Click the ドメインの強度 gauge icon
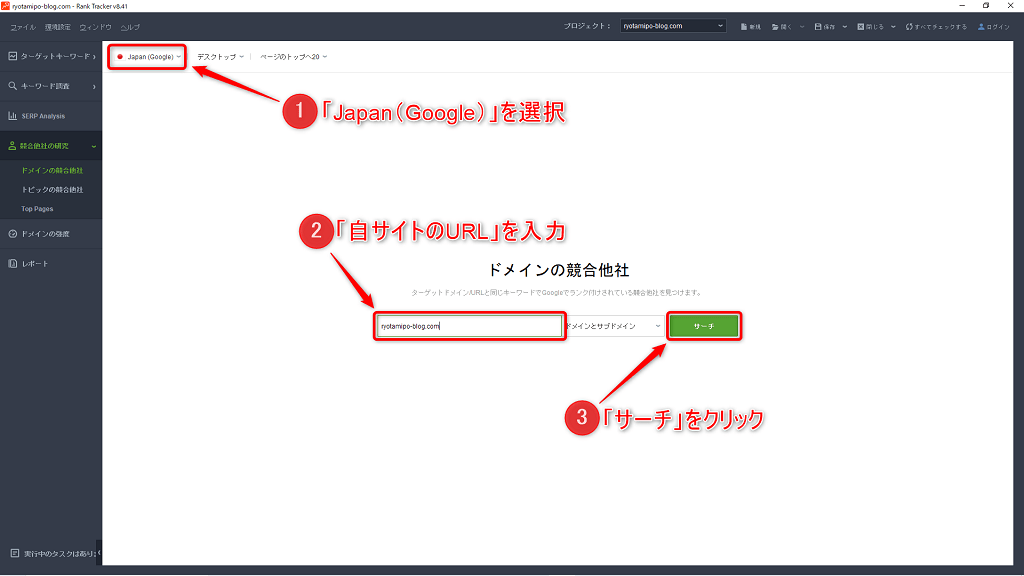Screen dimensions: 1024x576 tap(12, 234)
